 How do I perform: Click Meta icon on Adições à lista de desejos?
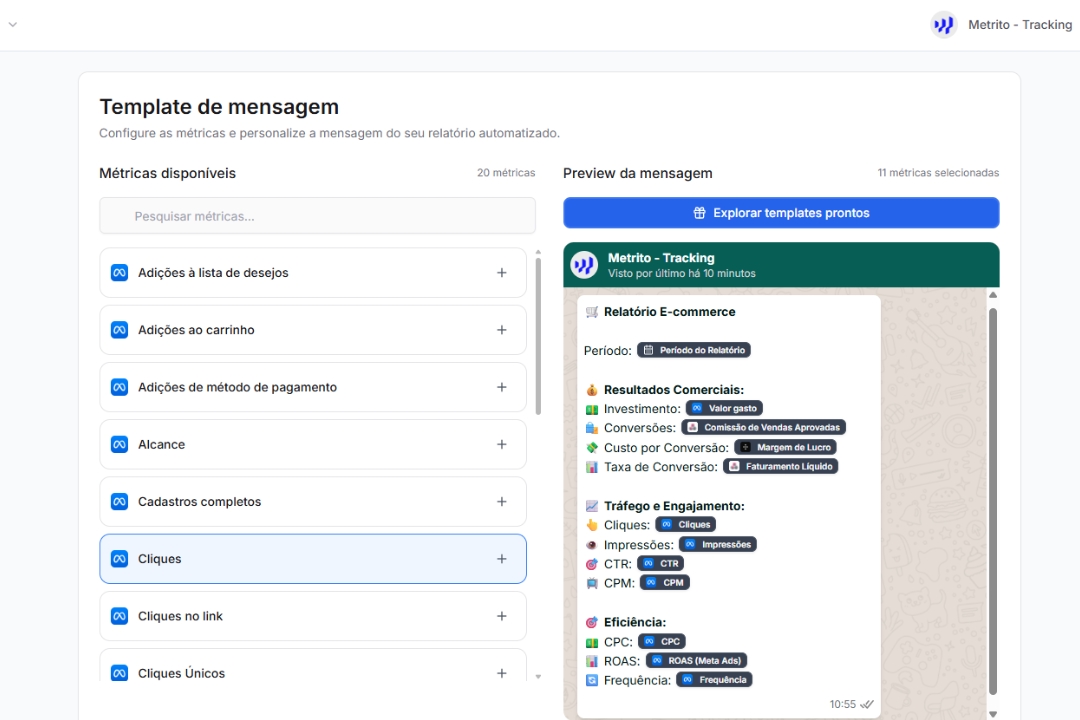(119, 273)
